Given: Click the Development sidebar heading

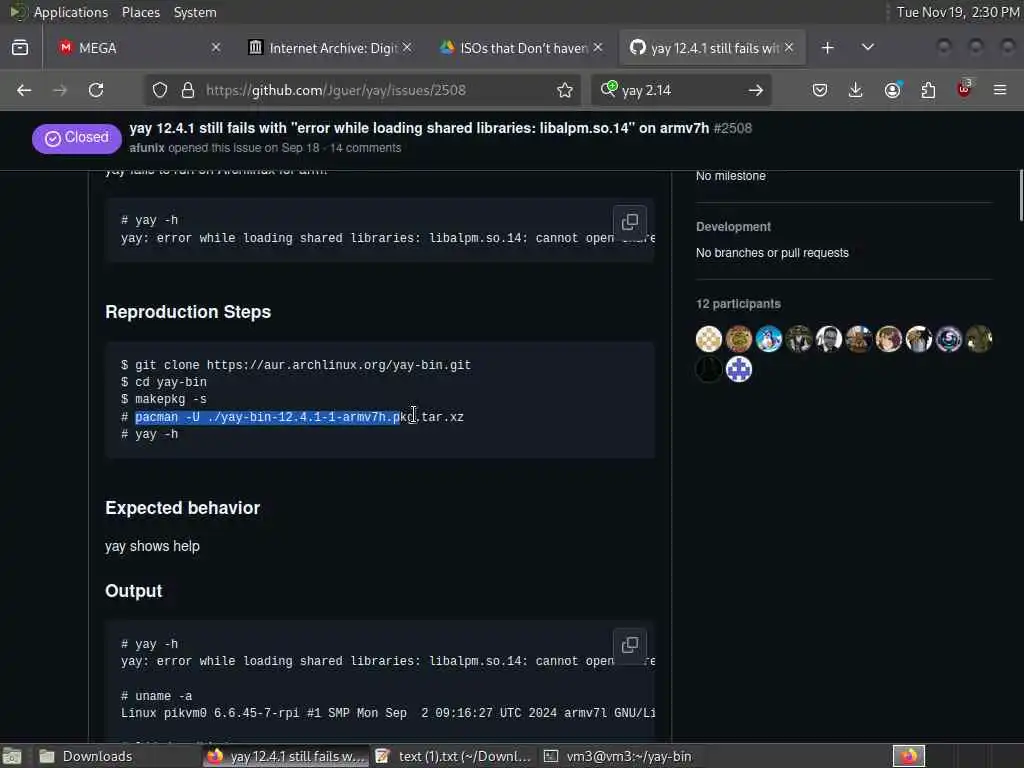Looking at the screenshot, I should (x=733, y=227).
